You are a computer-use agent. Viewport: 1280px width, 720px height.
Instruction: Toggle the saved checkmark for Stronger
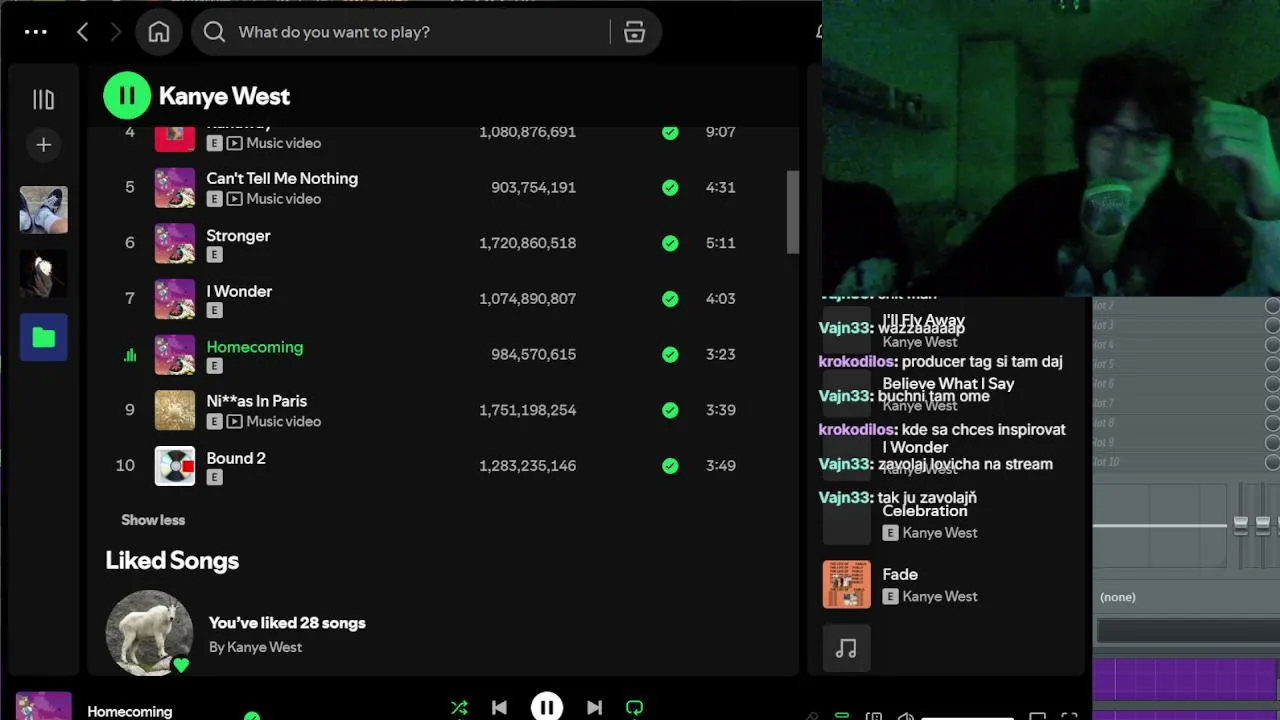[670, 243]
